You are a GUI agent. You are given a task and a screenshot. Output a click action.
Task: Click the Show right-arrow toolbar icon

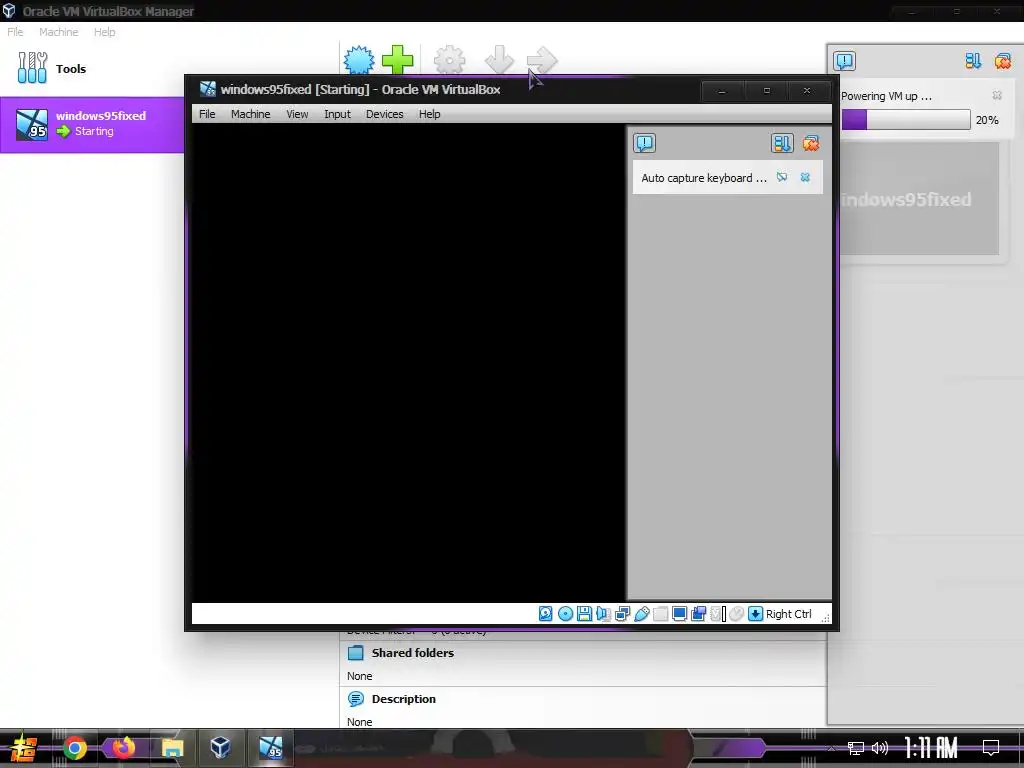(541, 60)
